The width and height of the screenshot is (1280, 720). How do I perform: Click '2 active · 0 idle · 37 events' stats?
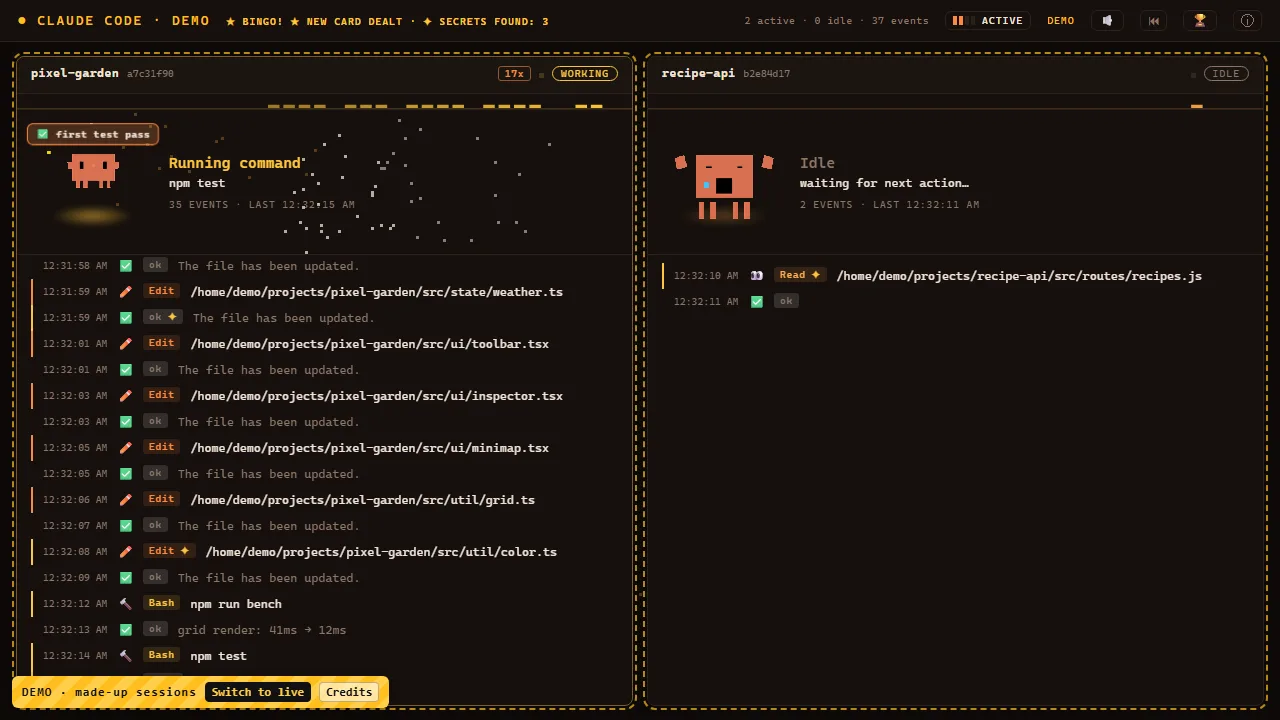pos(836,21)
